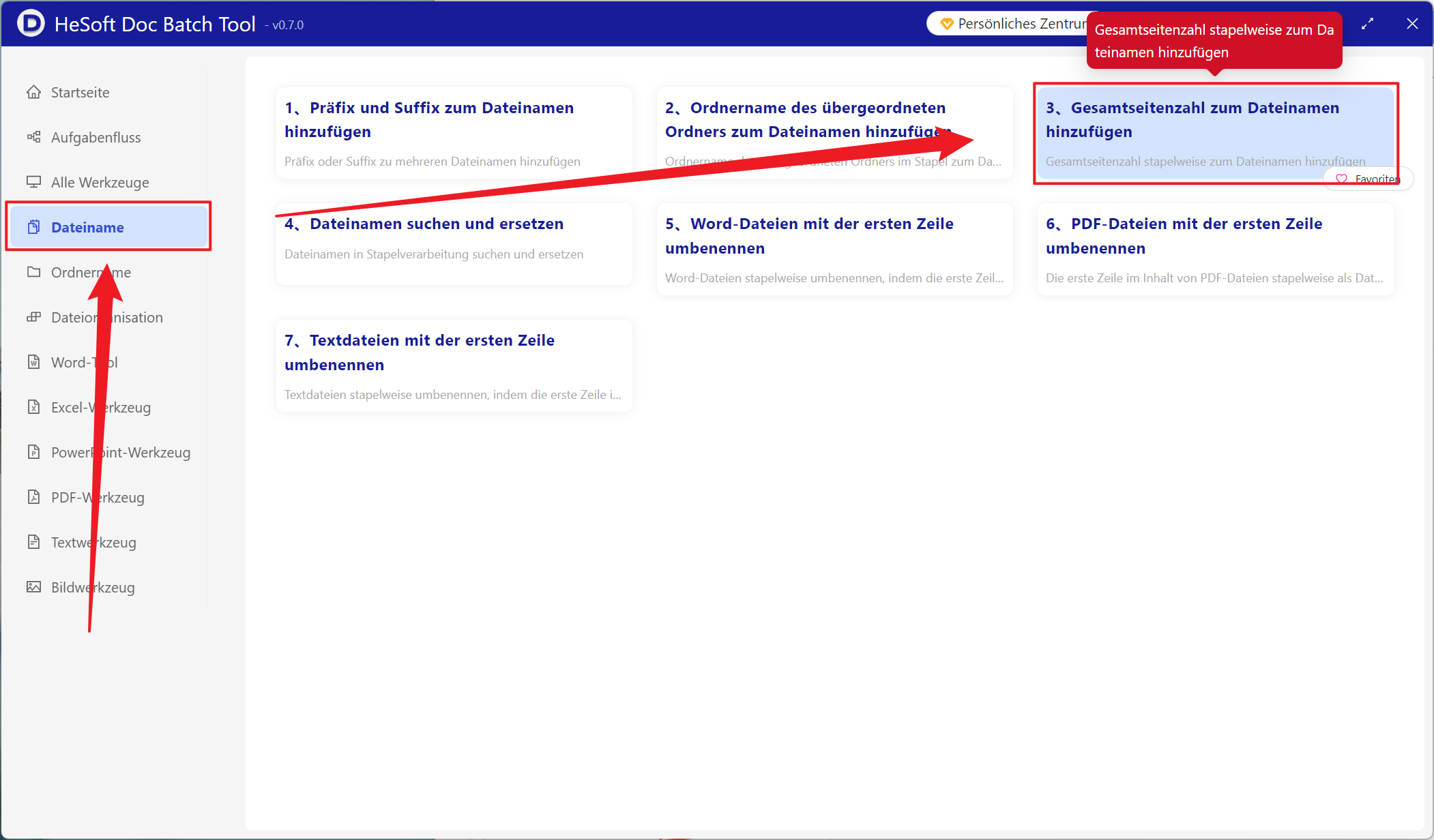The image size is (1434, 840).
Task: Click the Aufgabenfluss workflow icon
Action: coord(33,137)
